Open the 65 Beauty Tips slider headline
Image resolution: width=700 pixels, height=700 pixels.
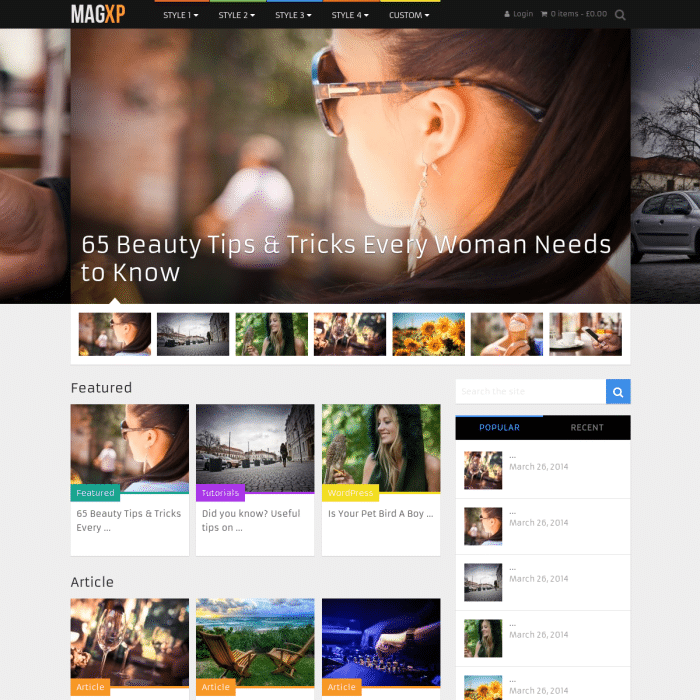345,258
